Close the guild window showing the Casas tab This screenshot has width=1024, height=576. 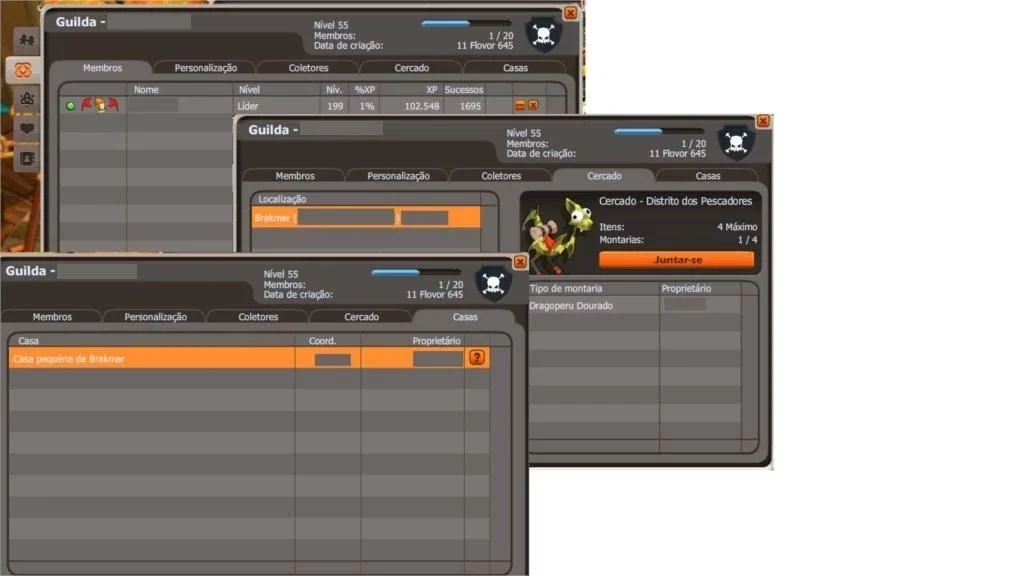point(520,262)
